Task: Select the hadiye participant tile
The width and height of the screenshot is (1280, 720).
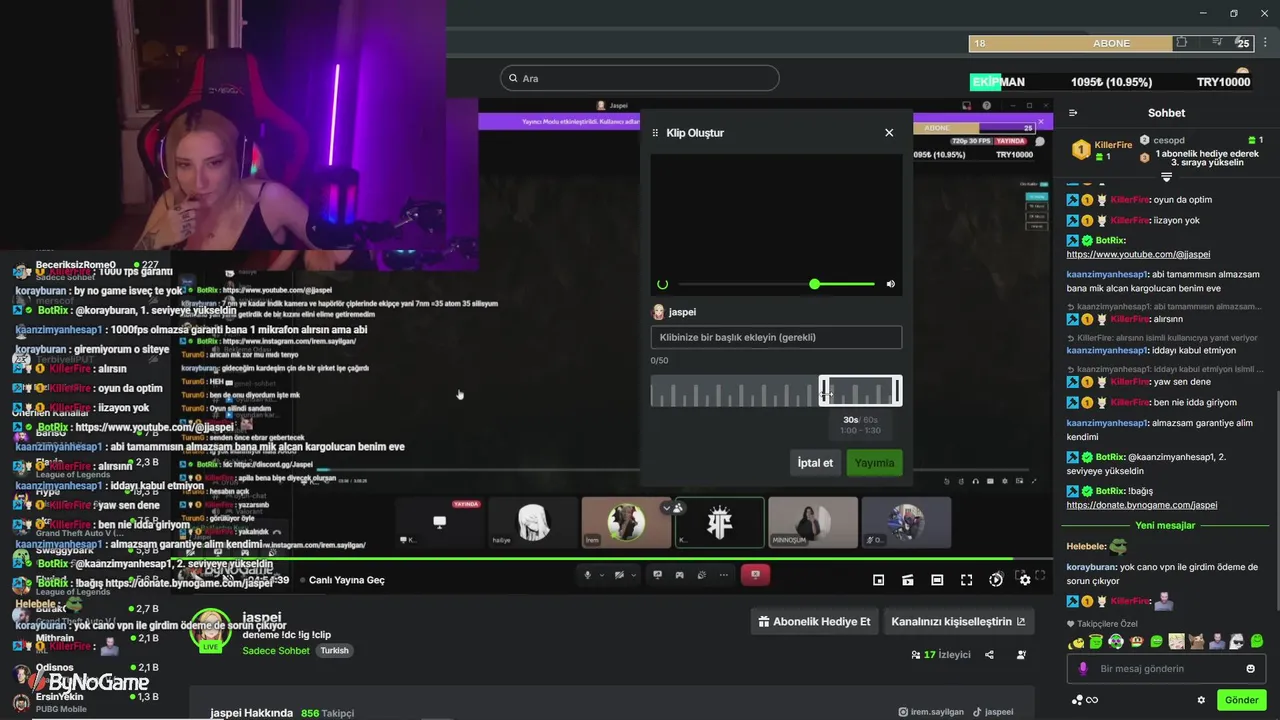Action: (x=533, y=522)
